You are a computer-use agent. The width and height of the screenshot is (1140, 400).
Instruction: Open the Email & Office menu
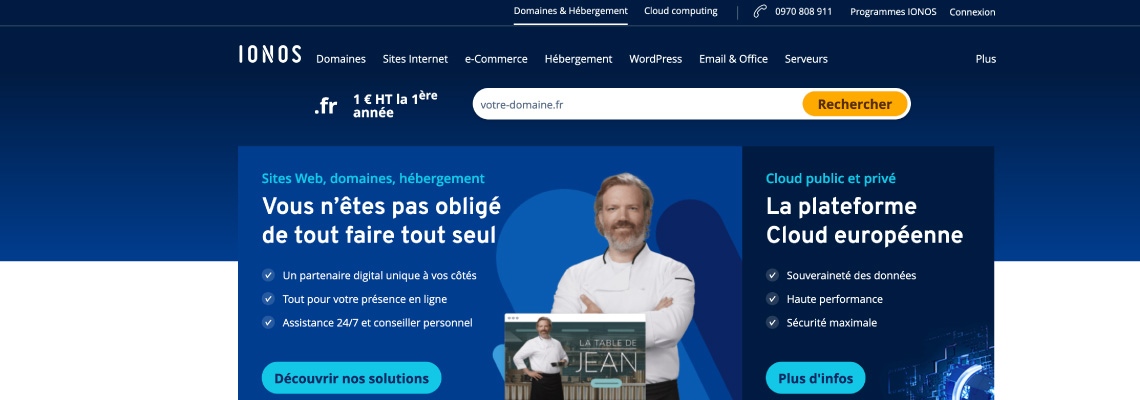pyautogui.click(x=734, y=59)
